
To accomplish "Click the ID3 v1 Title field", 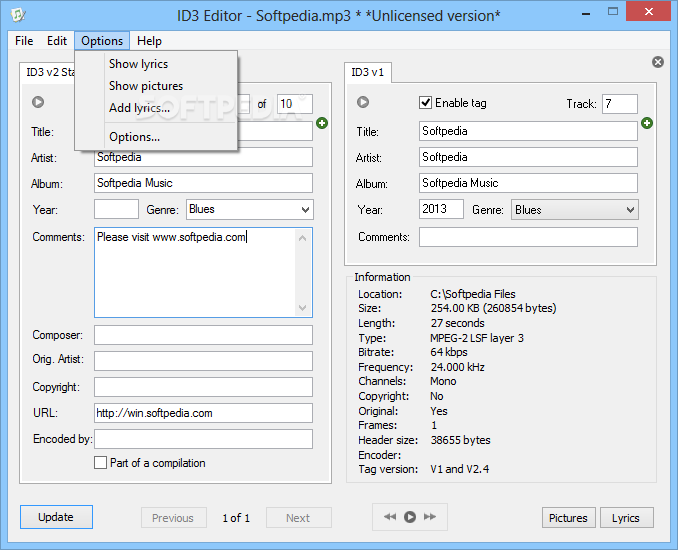I will tap(528, 131).
